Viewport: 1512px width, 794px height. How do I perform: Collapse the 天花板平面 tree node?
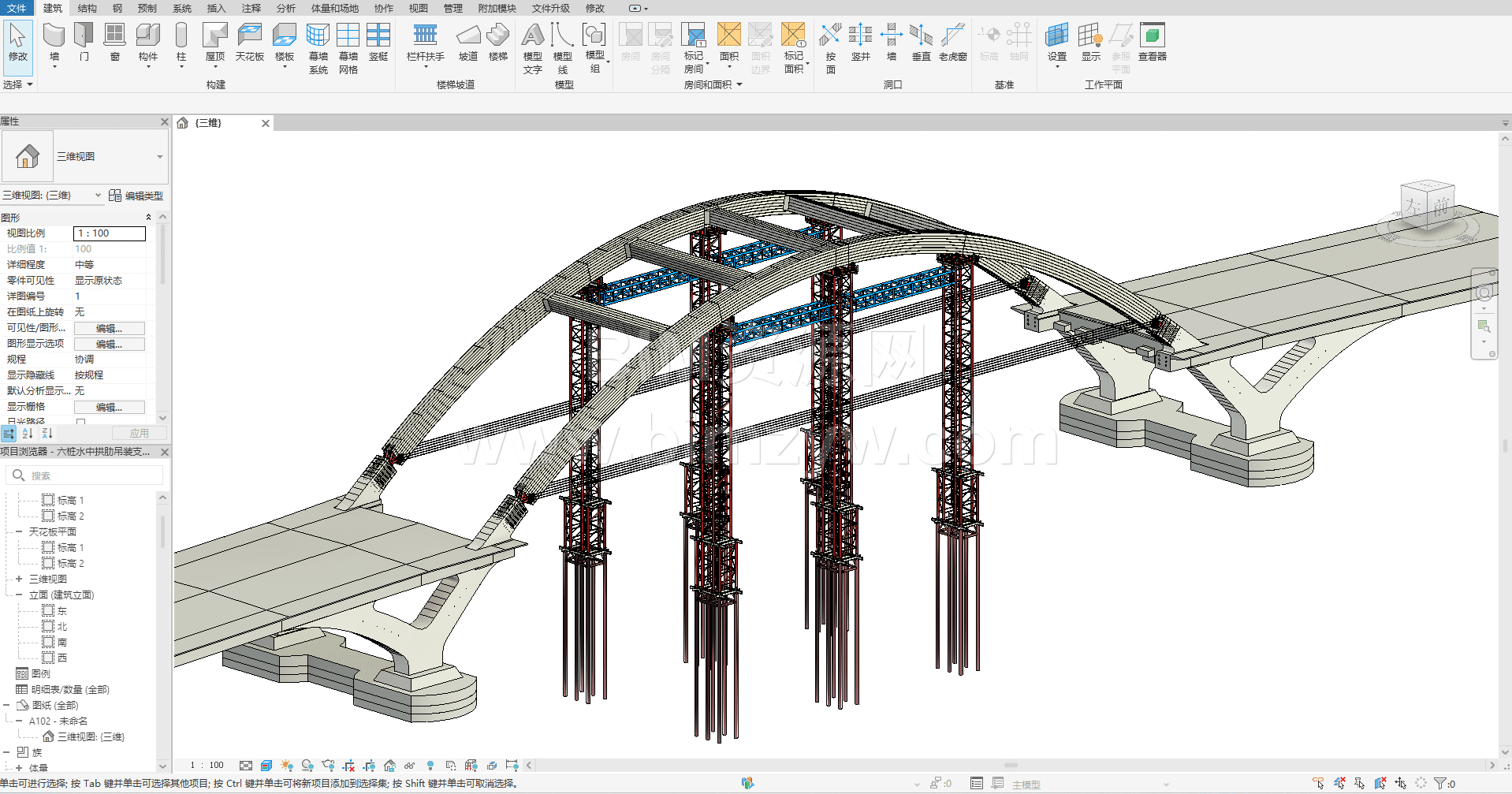click(19, 531)
